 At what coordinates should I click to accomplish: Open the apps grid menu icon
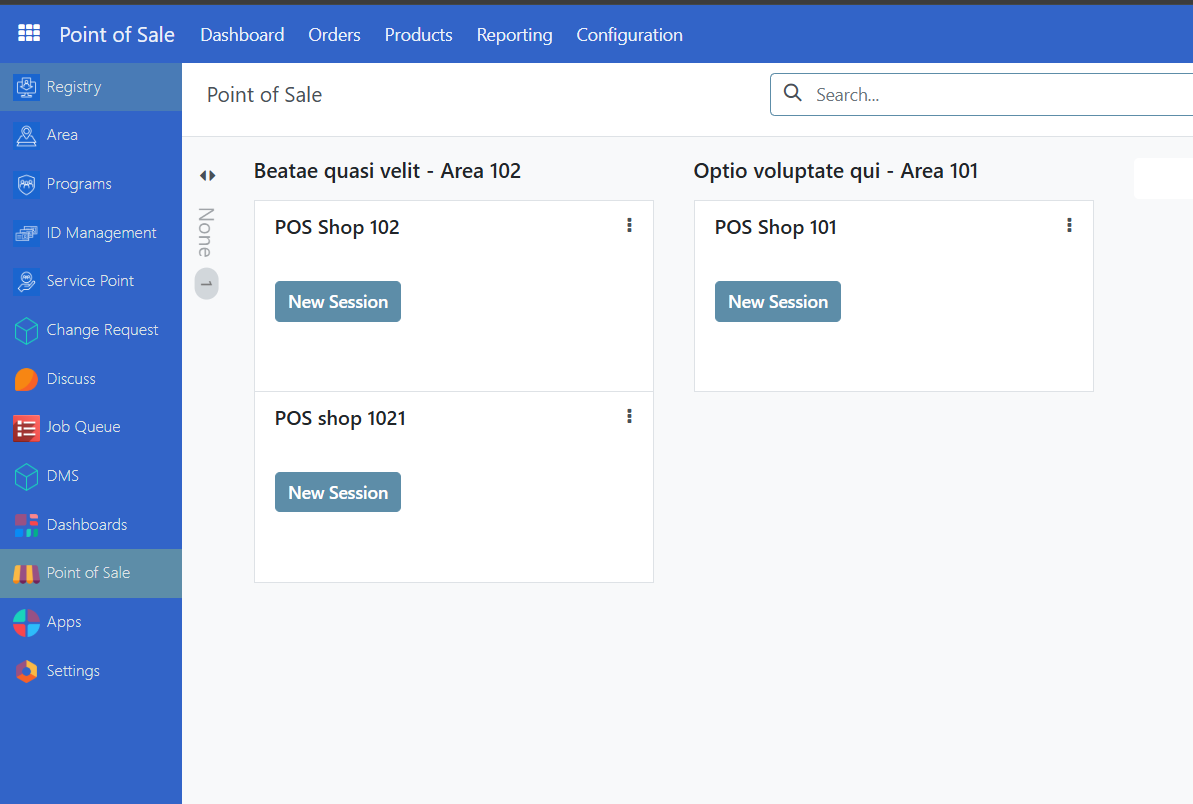[x=29, y=34]
